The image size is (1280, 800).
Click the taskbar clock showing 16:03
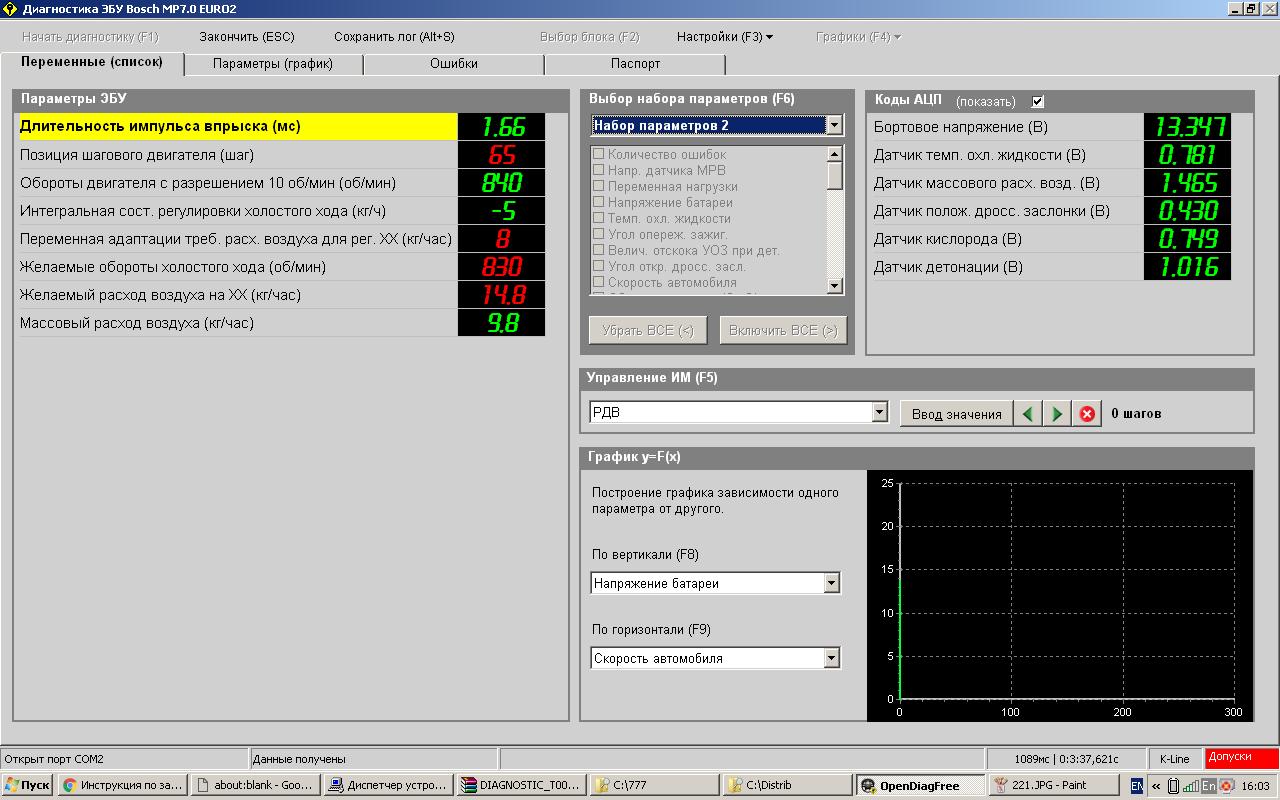click(x=1255, y=786)
